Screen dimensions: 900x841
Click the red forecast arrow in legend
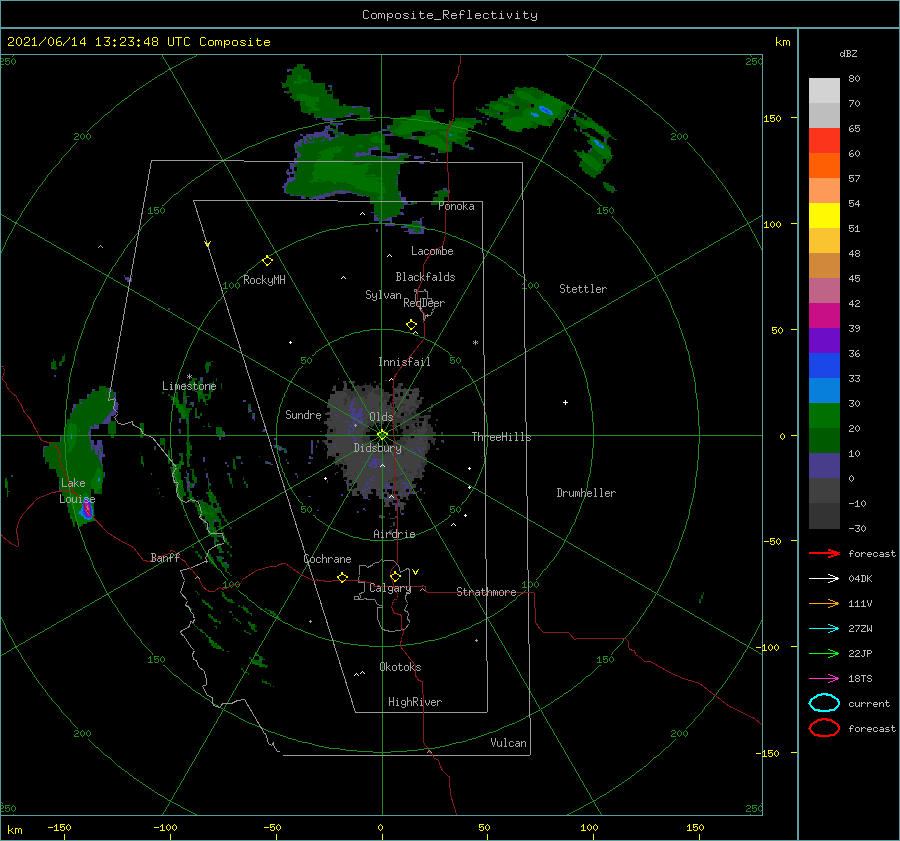point(824,553)
